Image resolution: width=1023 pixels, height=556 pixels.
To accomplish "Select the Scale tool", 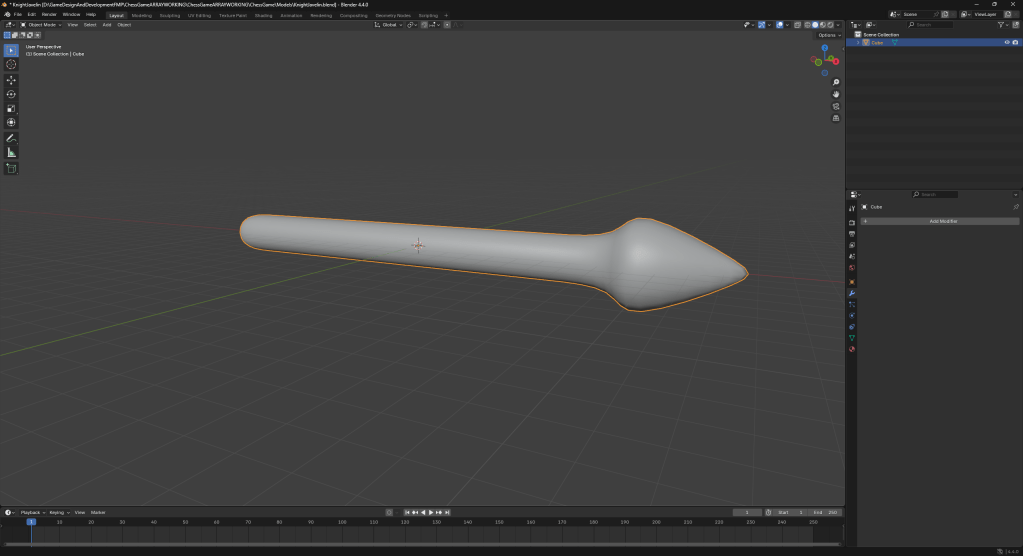I will (x=11, y=108).
